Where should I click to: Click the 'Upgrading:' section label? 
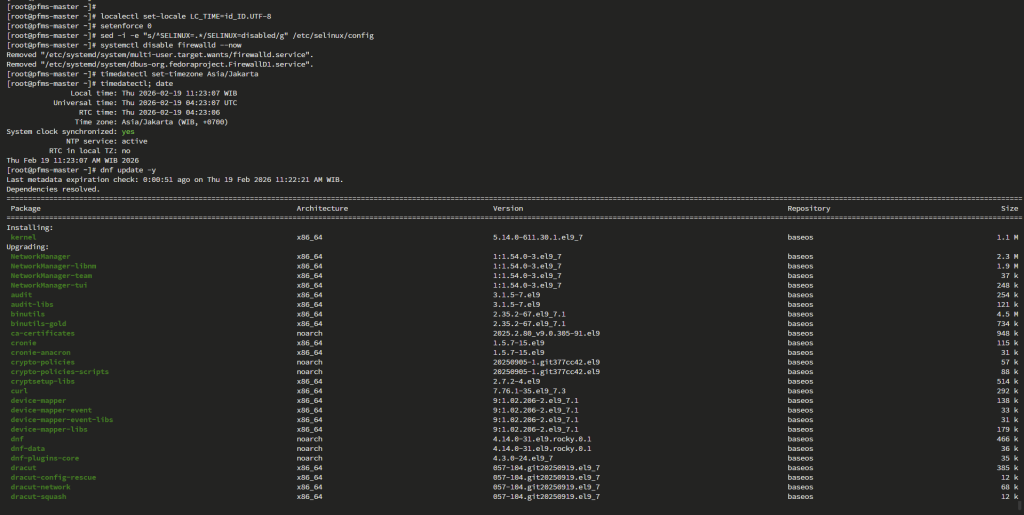pos(27,247)
